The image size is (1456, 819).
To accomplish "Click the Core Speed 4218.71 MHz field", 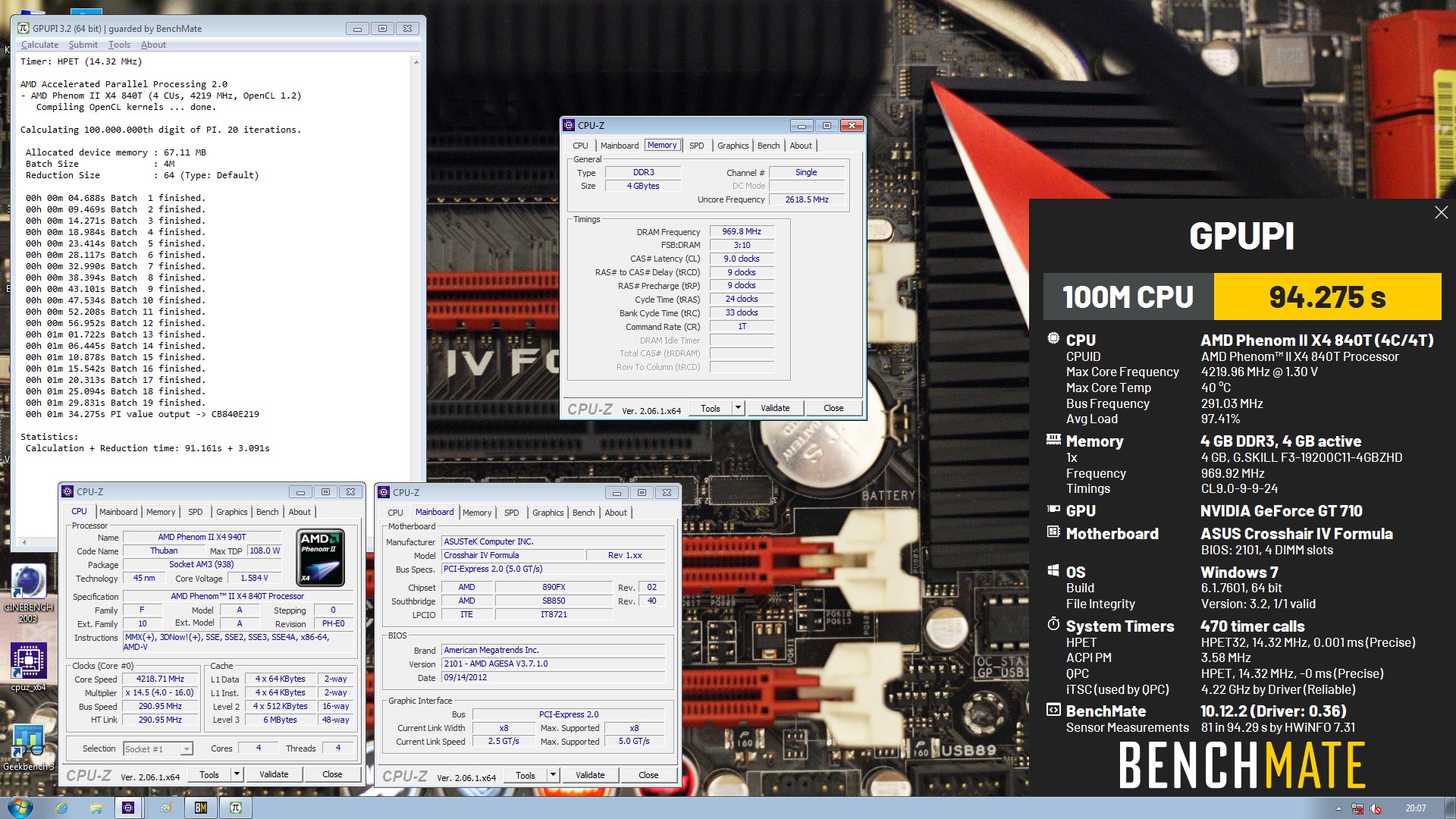I will 160,679.
